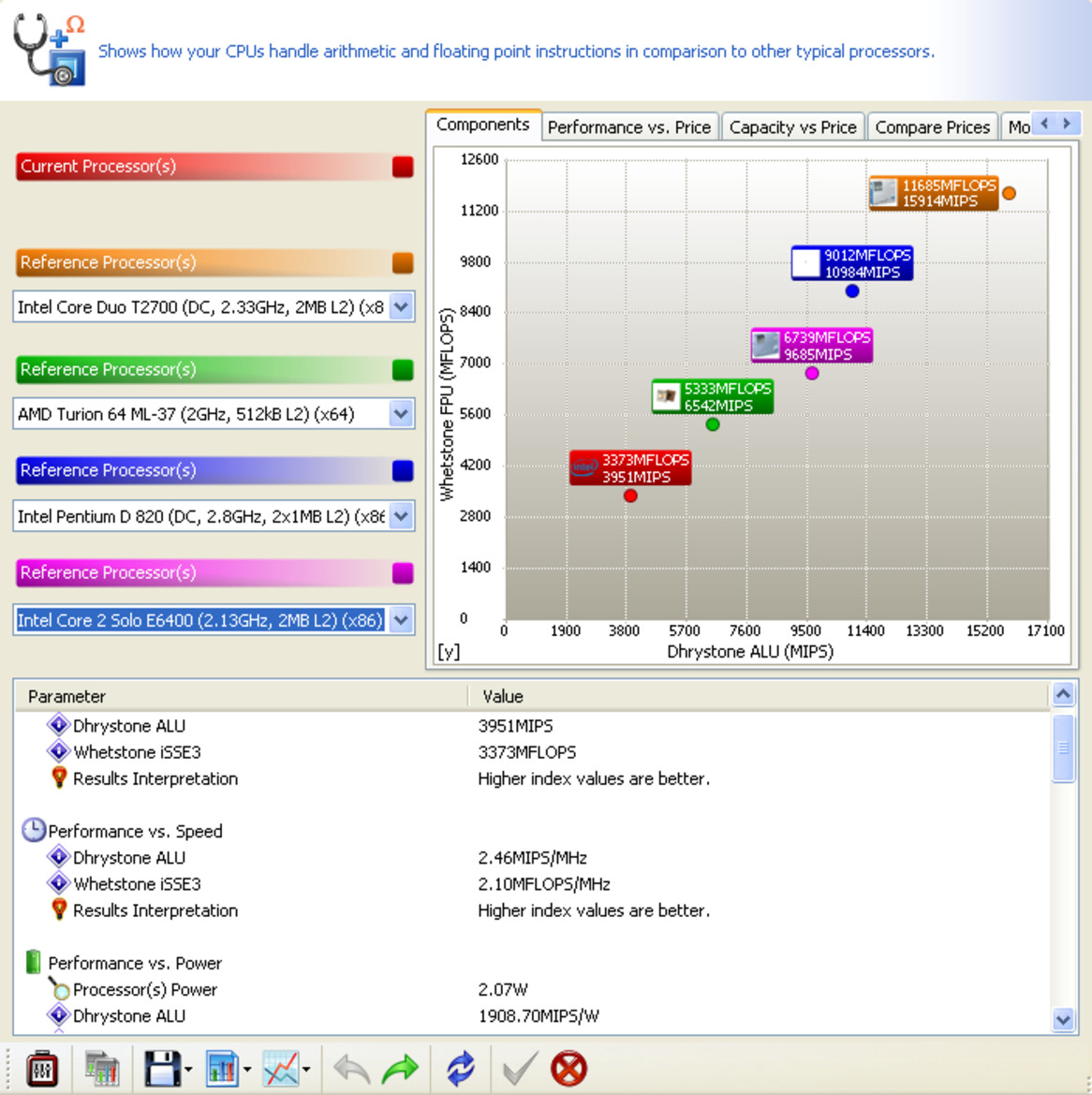
Task: Expand the Intel Pentium D 820 selector
Action: 402,516
